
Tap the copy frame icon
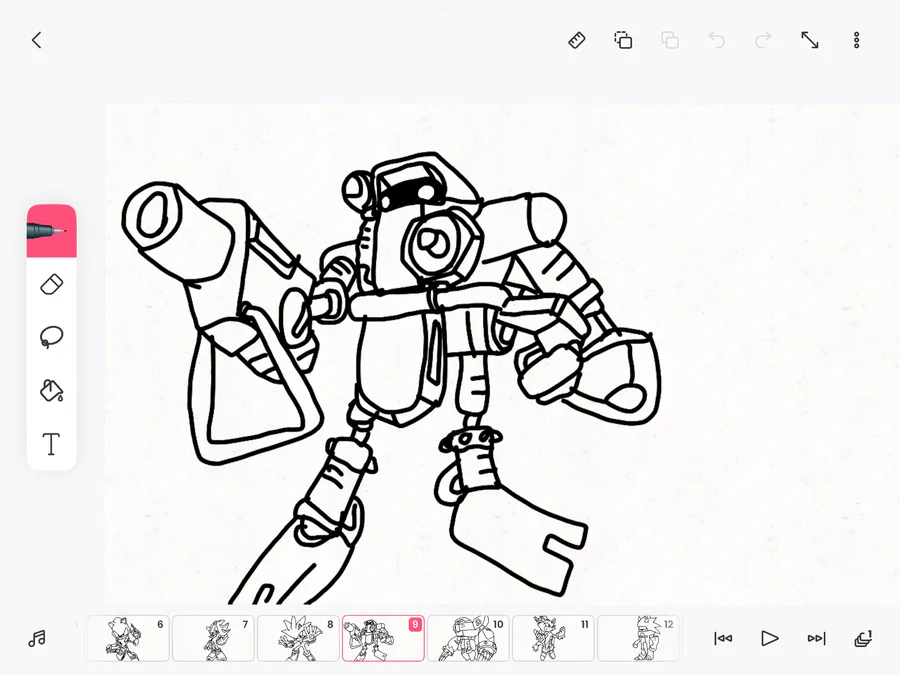tap(623, 40)
